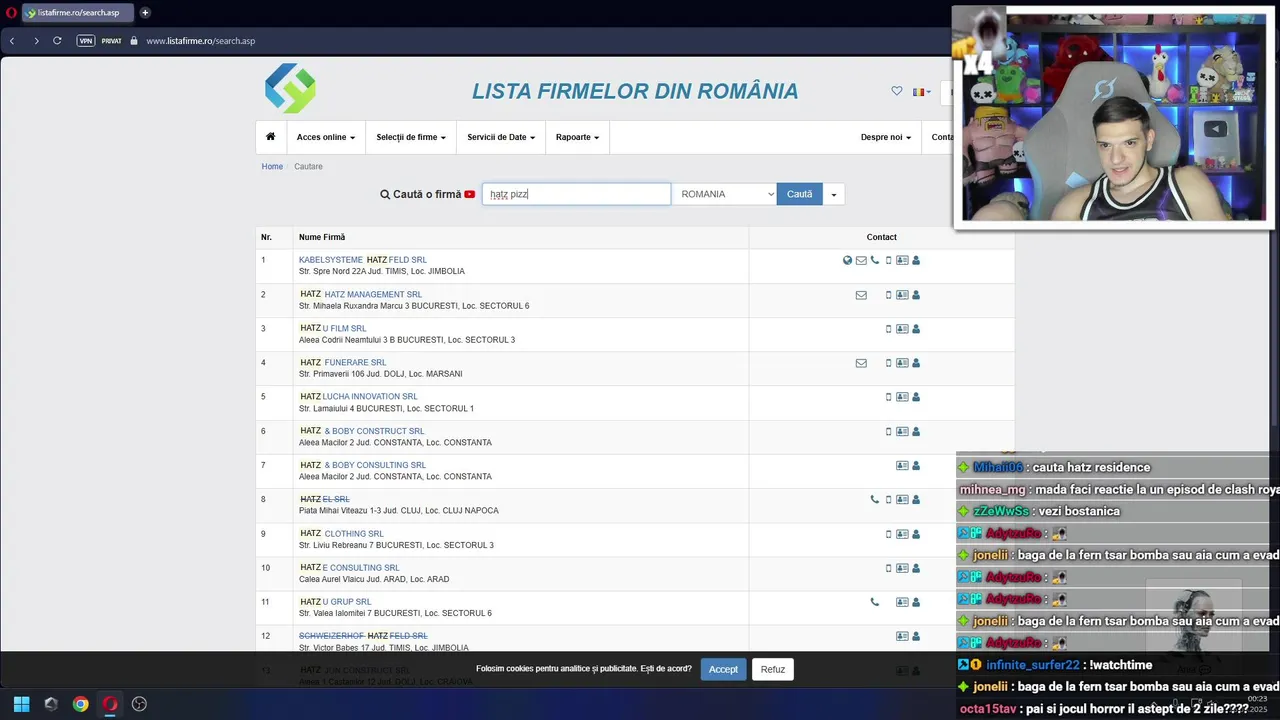Open the Romanian flag language dropdown
The width and height of the screenshot is (1280, 720).
[x=921, y=92]
